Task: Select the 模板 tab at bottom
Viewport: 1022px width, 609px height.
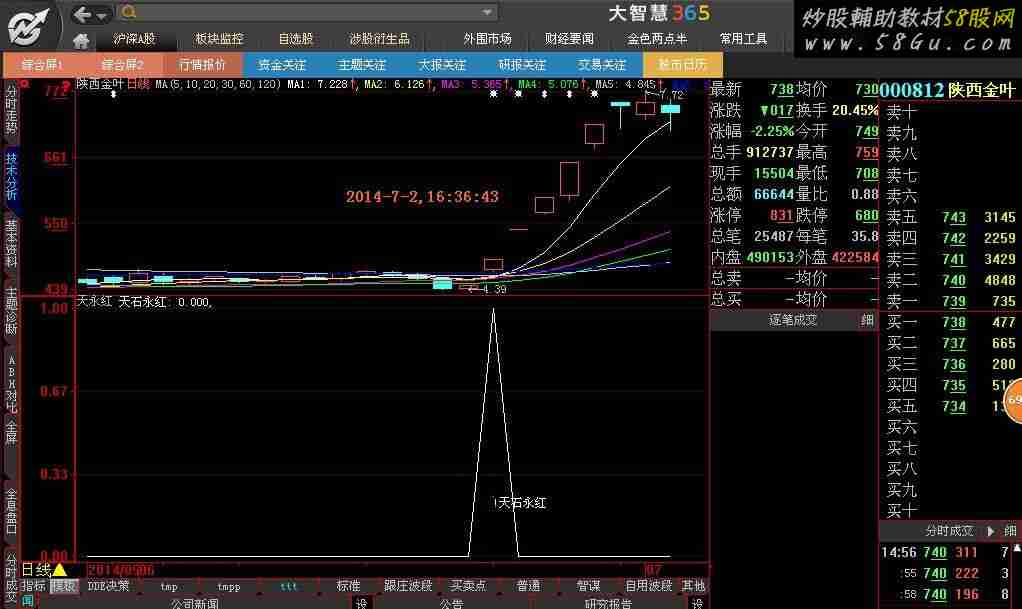Action: click(63, 586)
